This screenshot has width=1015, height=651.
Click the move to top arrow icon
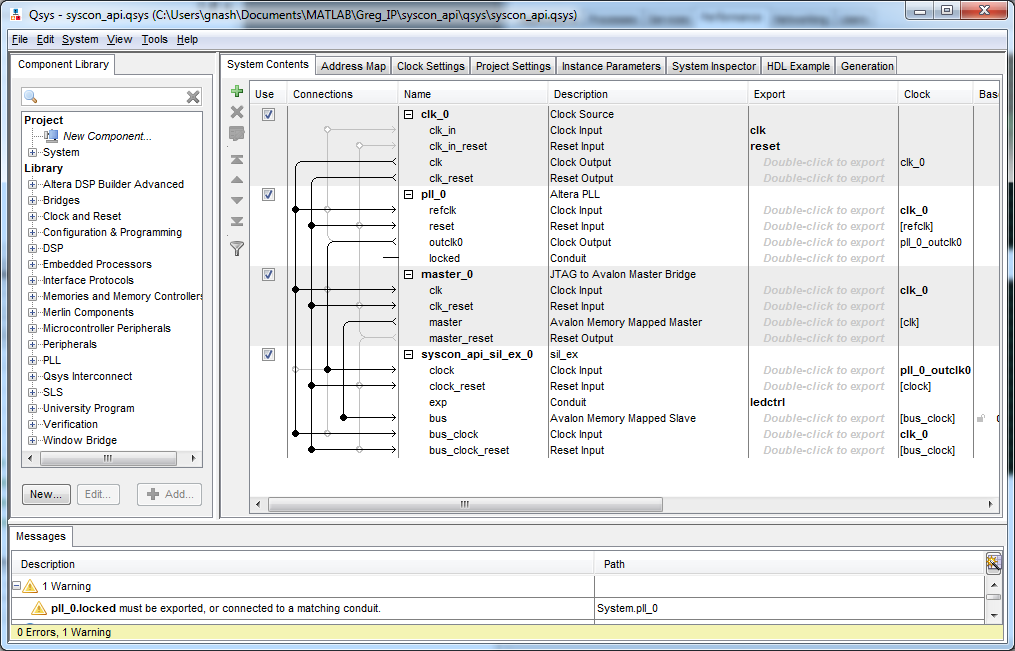coord(237,159)
